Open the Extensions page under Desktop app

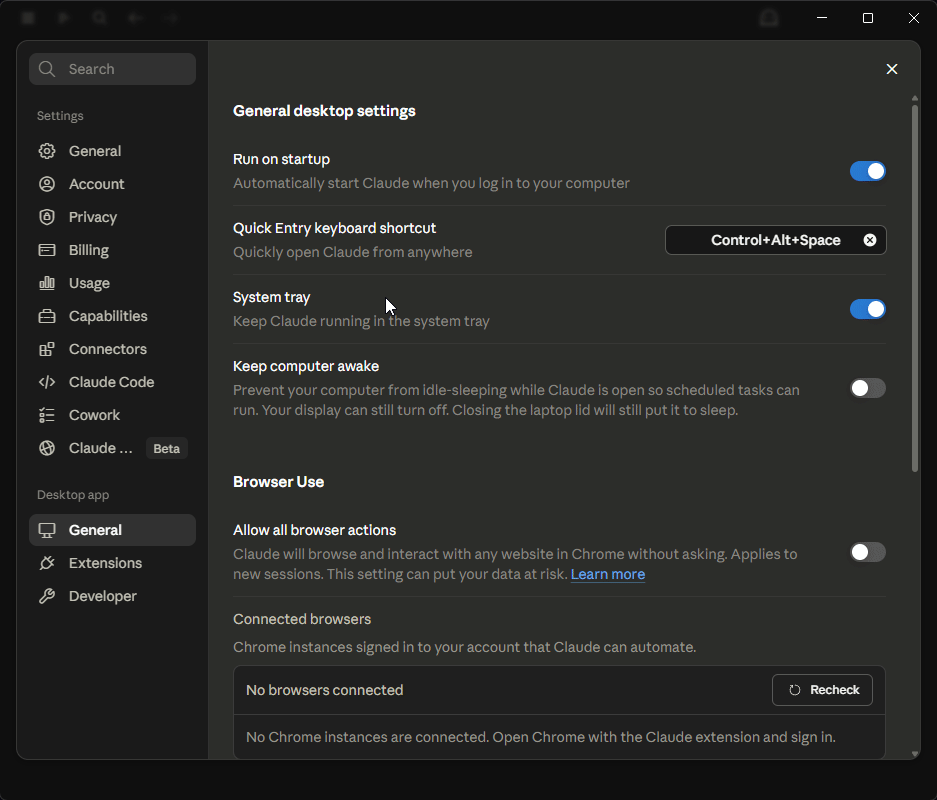tap(112, 563)
